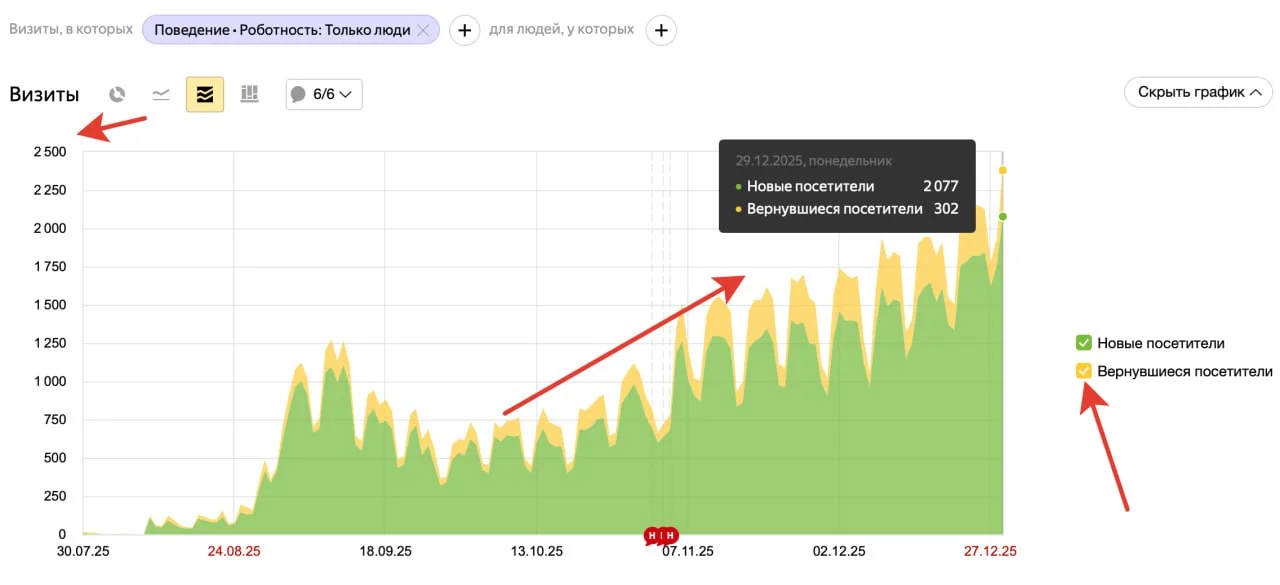Select the stacked area chart view
This screenshot has height=585, width=1280.
pos(205,94)
